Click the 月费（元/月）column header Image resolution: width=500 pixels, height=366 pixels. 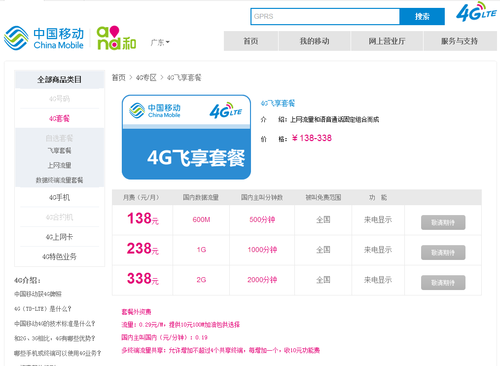[x=141, y=198]
